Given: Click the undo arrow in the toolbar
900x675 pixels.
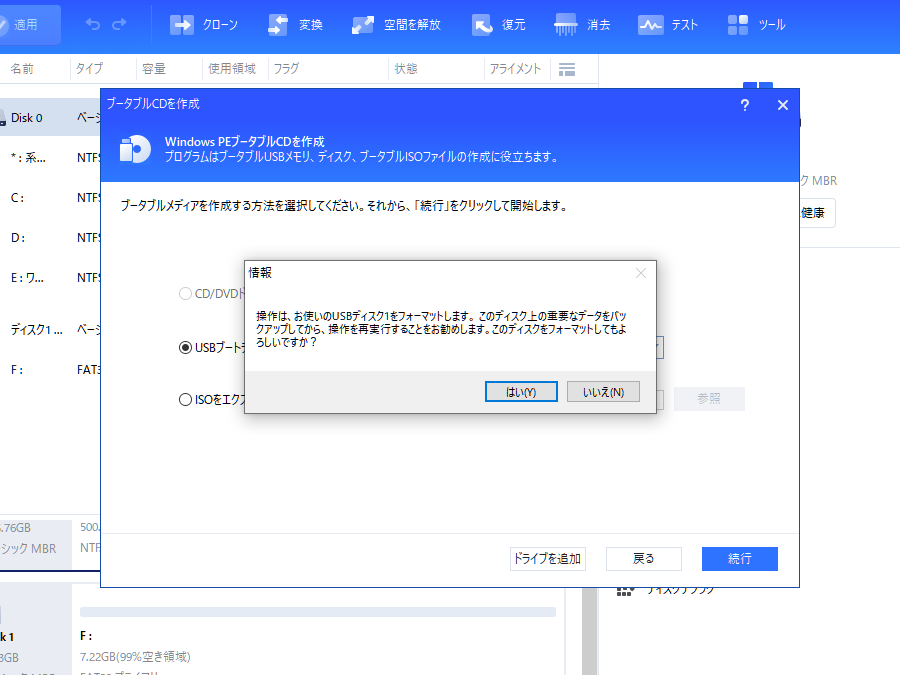Looking at the screenshot, I should point(93,24).
